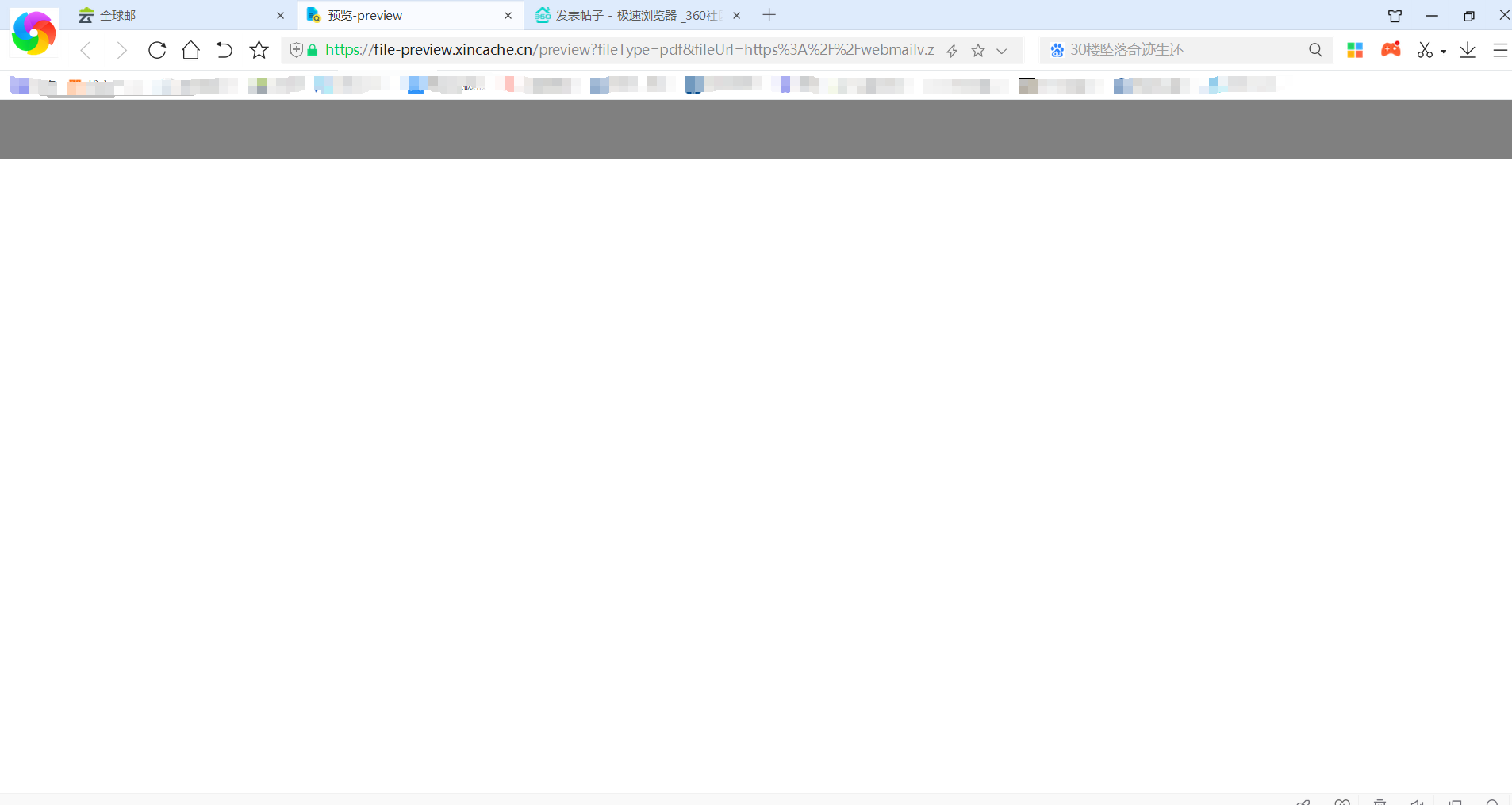The height and width of the screenshot is (805, 1512).
Task: Restore down the browser window
Action: tap(1468, 16)
